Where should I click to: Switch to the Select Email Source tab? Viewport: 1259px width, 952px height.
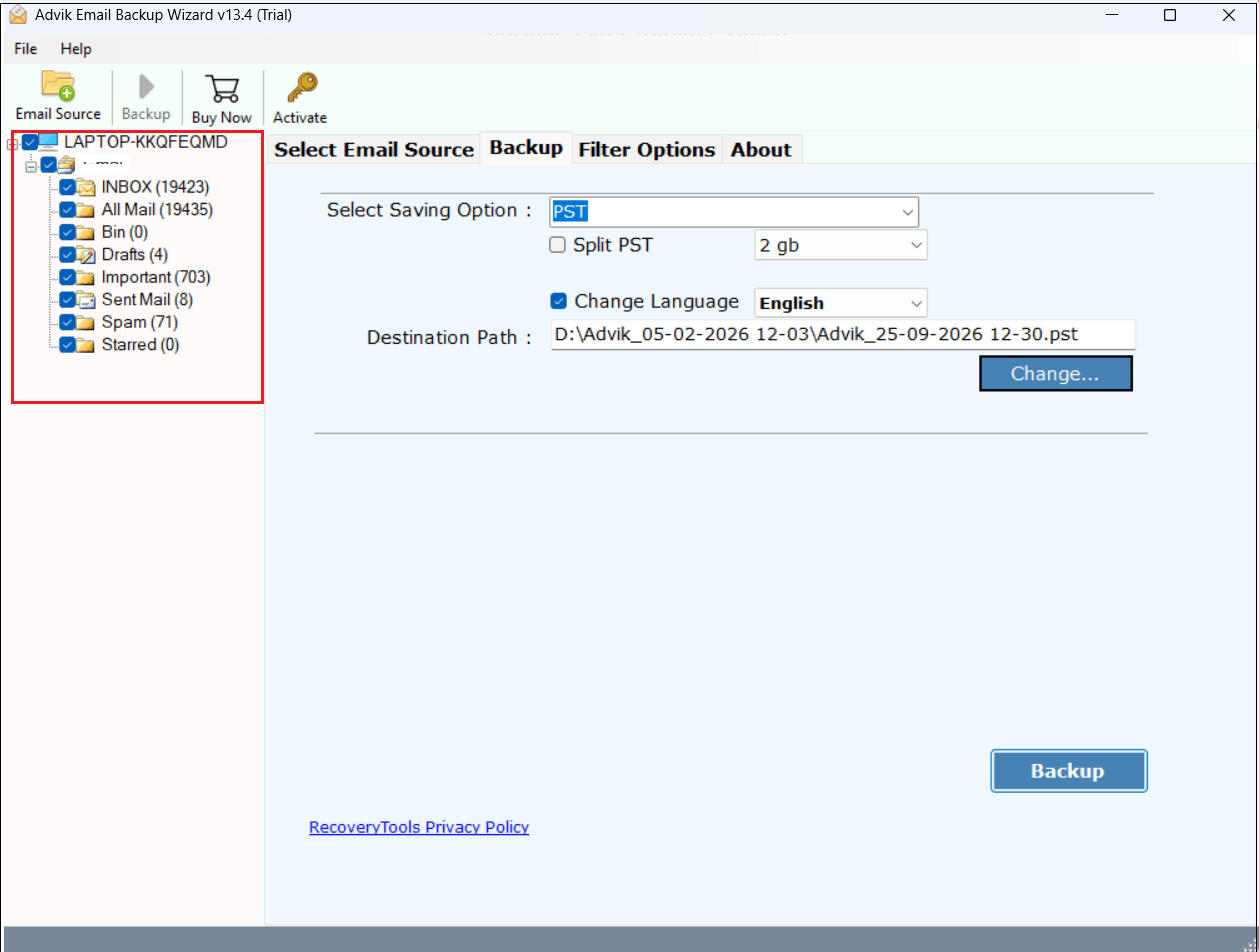pyautogui.click(x=374, y=149)
